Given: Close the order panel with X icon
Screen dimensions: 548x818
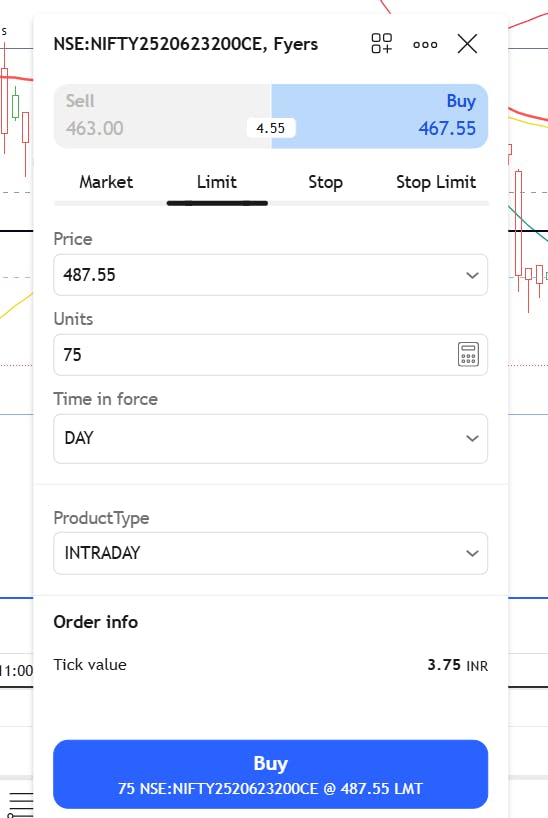Looking at the screenshot, I should (x=467, y=44).
